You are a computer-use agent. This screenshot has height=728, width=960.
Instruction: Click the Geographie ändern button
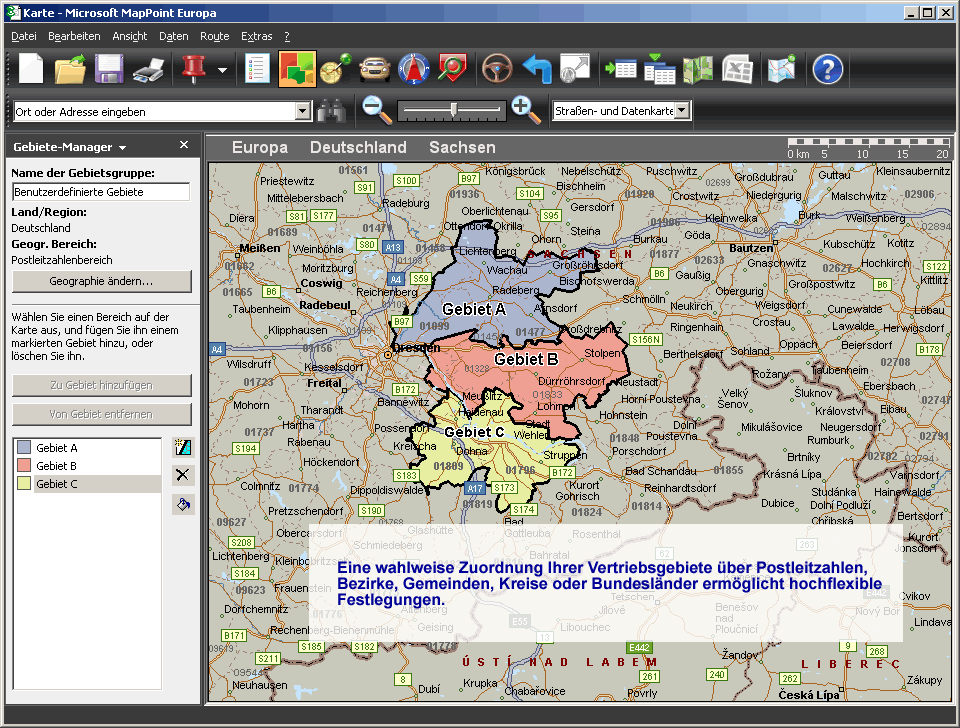pos(101,281)
